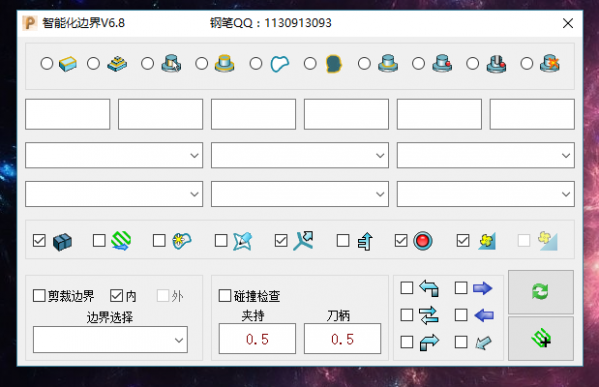This screenshot has height=387, width=599.
Task: Activate radio button beside the head silhouette icon
Action: 310,63
